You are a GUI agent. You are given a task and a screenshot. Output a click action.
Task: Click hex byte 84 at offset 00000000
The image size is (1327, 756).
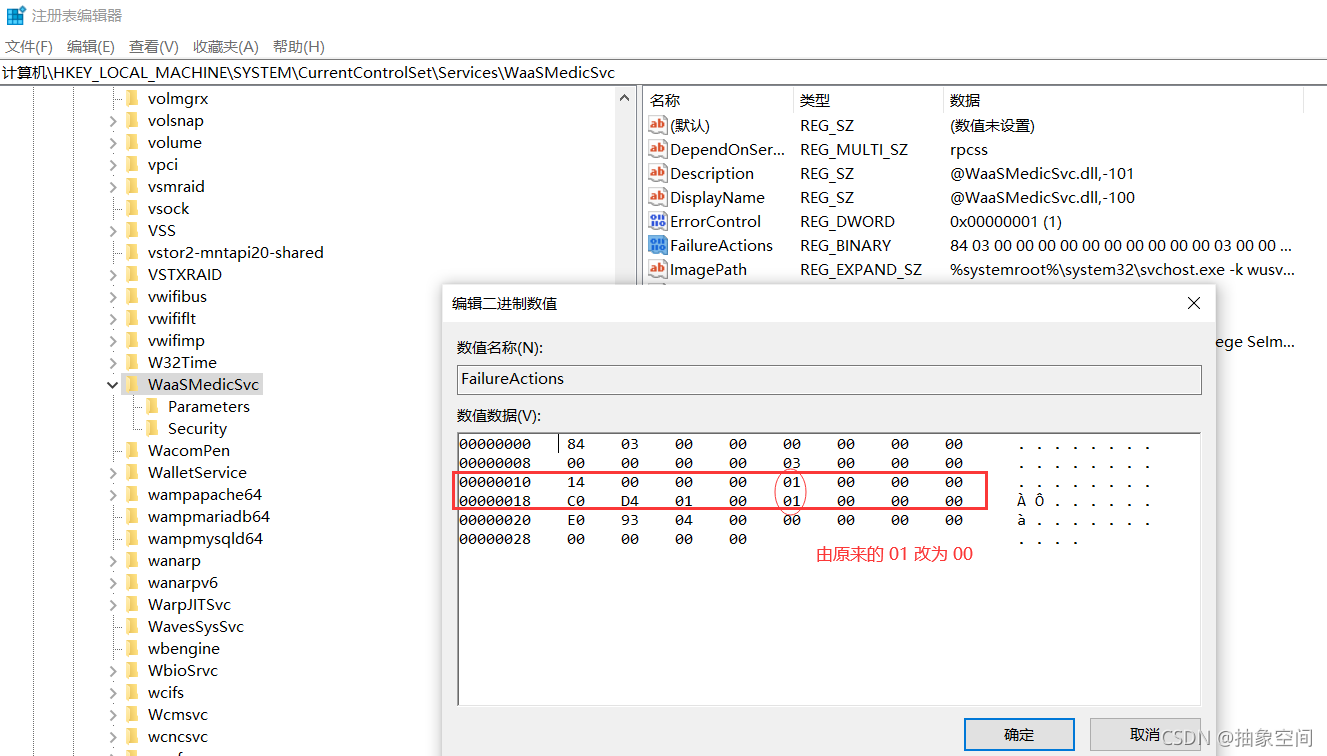(576, 444)
